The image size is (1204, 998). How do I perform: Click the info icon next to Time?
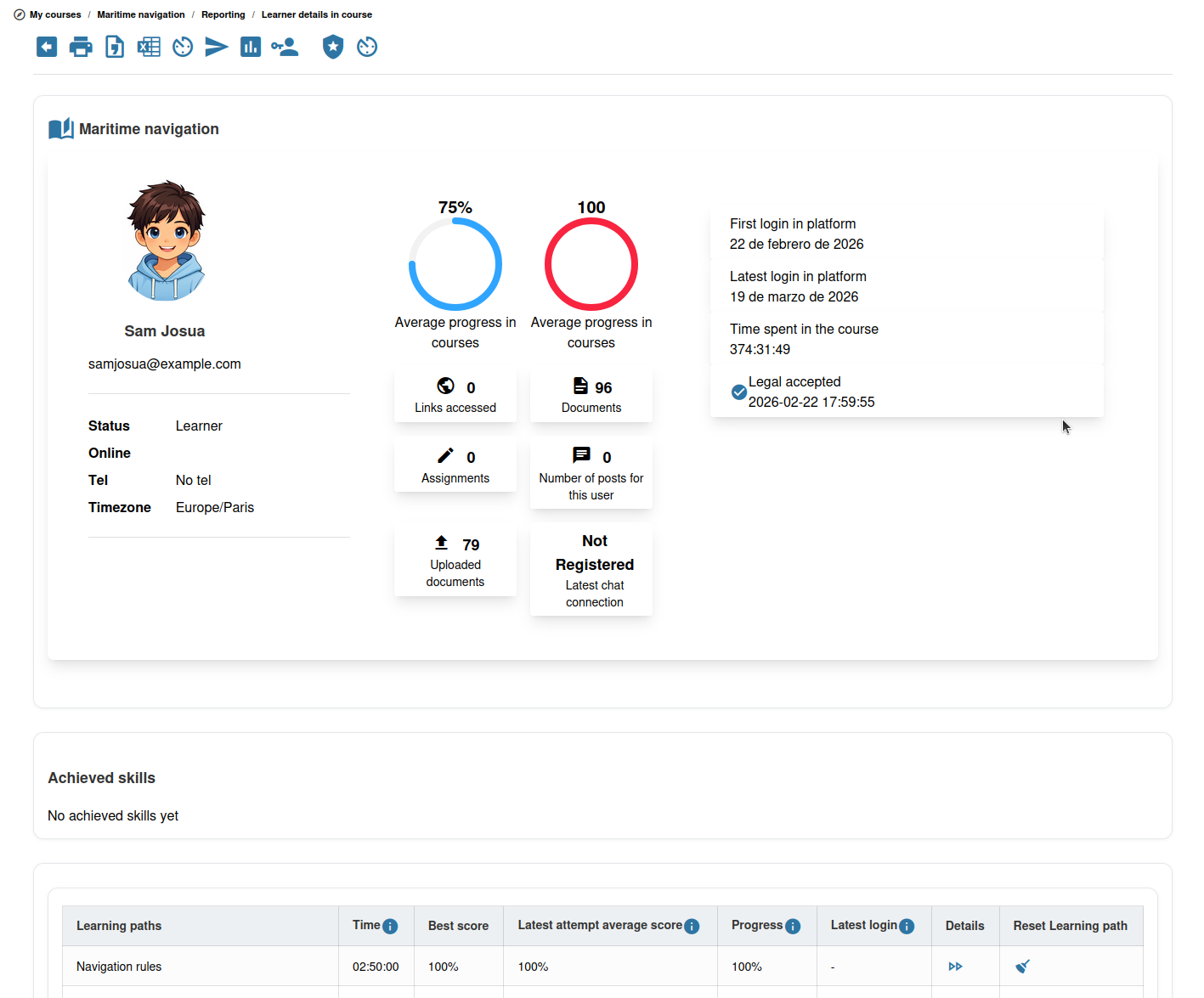390,926
